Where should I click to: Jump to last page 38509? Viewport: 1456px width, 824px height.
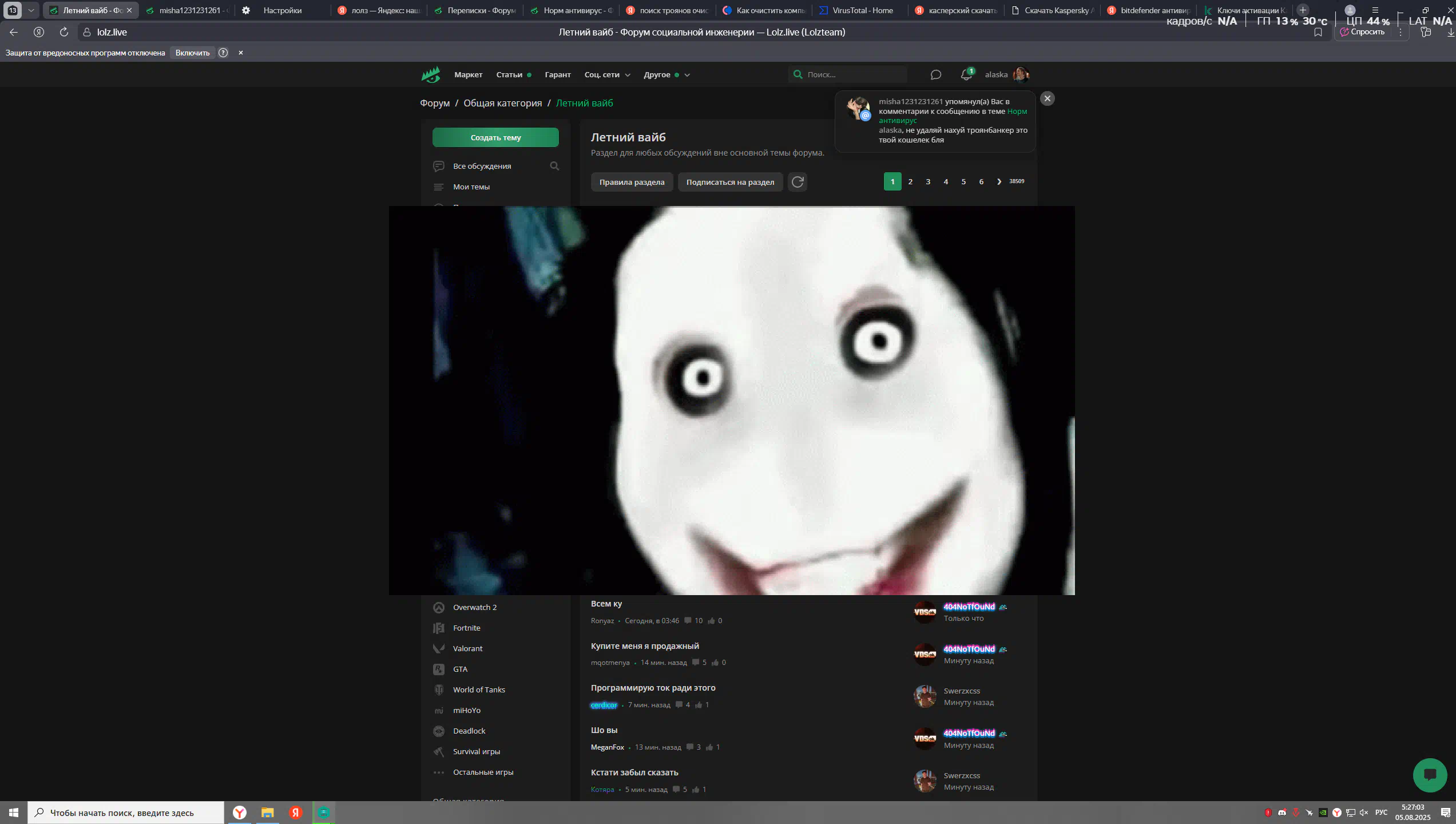point(1017,181)
